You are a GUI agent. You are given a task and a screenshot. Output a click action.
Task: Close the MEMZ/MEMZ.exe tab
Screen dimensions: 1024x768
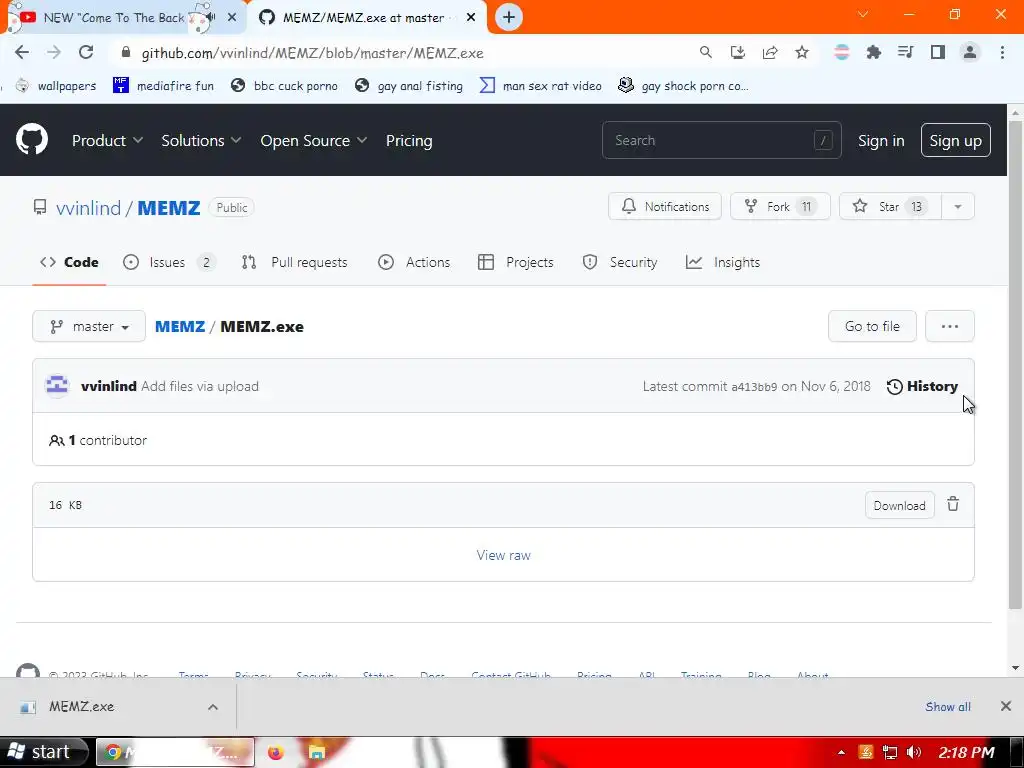pyautogui.click(x=471, y=18)
